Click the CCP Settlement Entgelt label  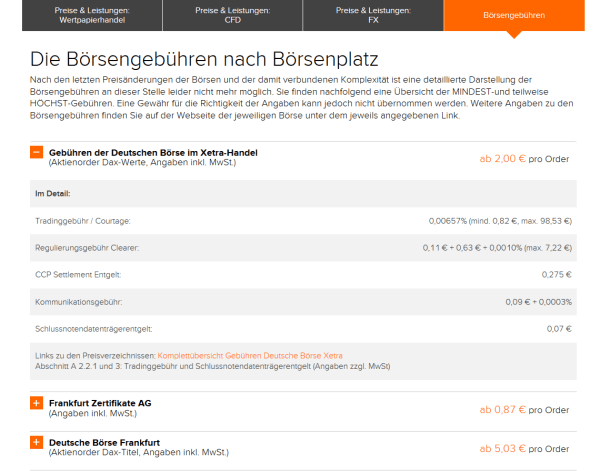(x=78, y=275)
